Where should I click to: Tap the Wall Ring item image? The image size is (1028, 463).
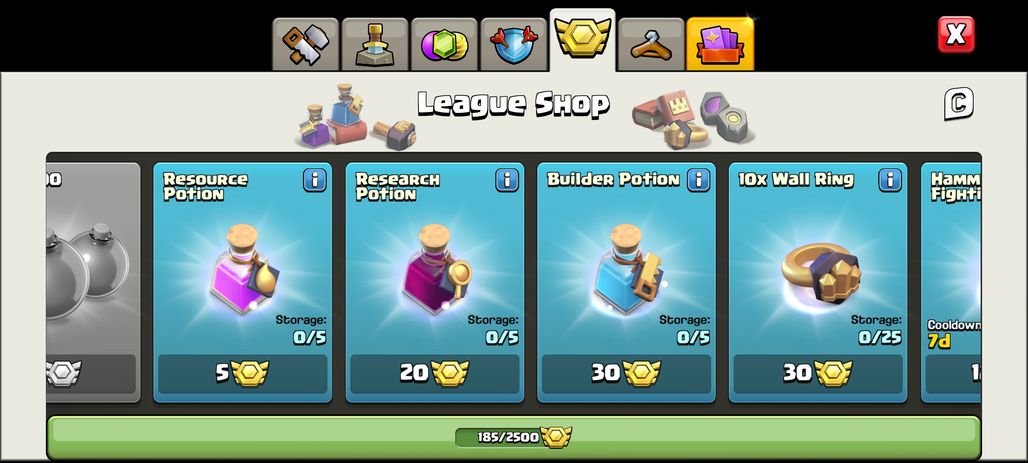[x=820, y=273]
